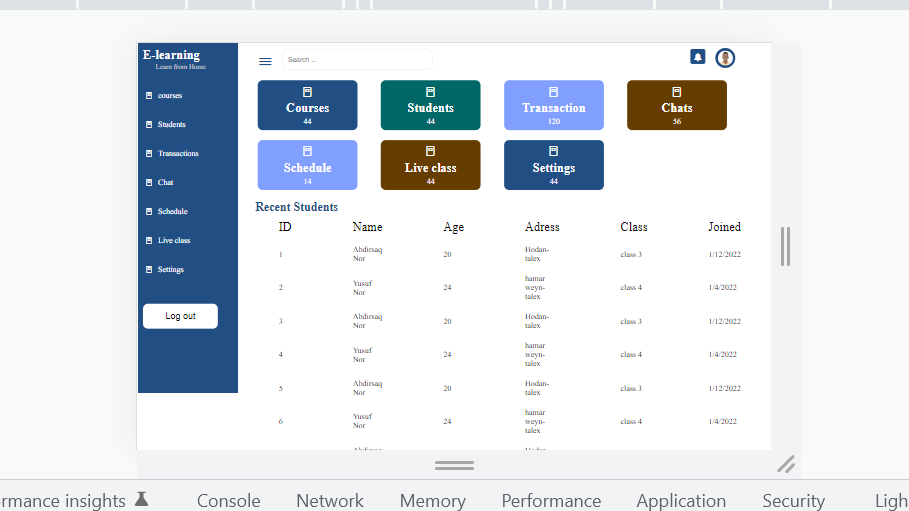Click the Live class sidebar icon
Viewport: 909px width, 511px height.
149,240
